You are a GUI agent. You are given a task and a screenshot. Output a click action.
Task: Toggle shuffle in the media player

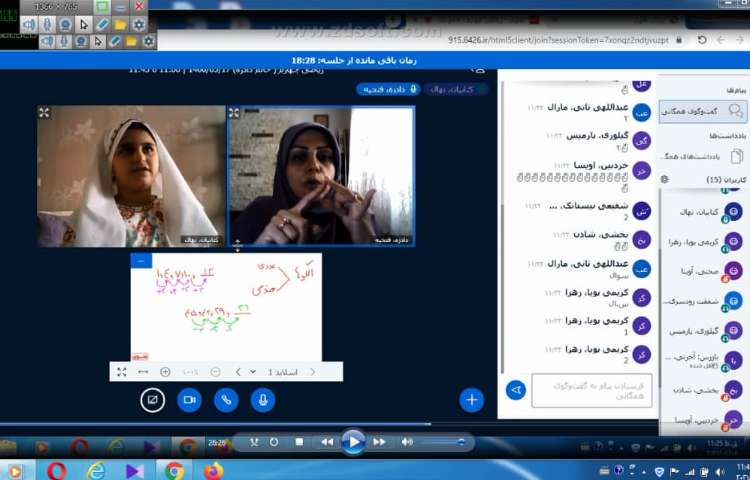(x=254, y=442)
